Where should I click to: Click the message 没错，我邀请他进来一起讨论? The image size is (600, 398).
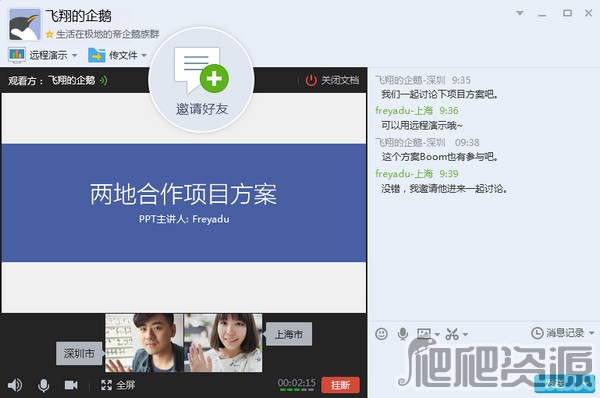click(444, 189)
